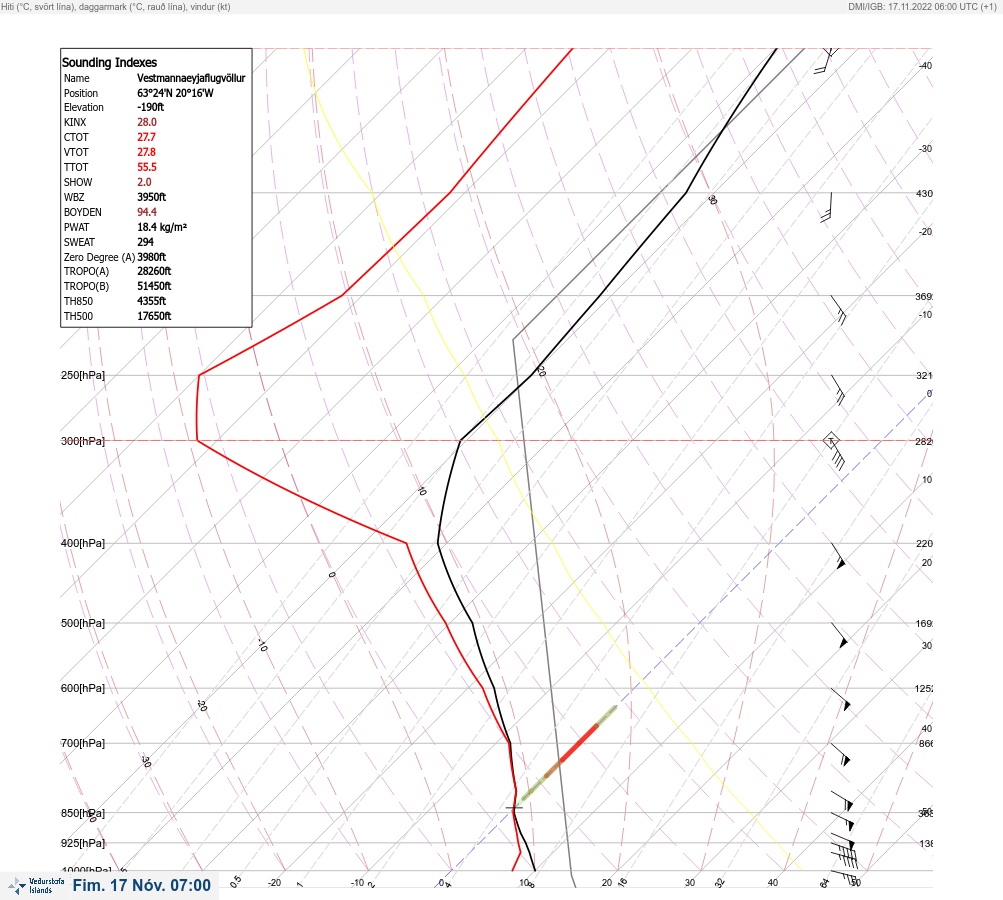Click the position value '63°24'N 20°16'W'
Image resolution: width=1003 pixels, height=900 pixels.
[175, 93]
